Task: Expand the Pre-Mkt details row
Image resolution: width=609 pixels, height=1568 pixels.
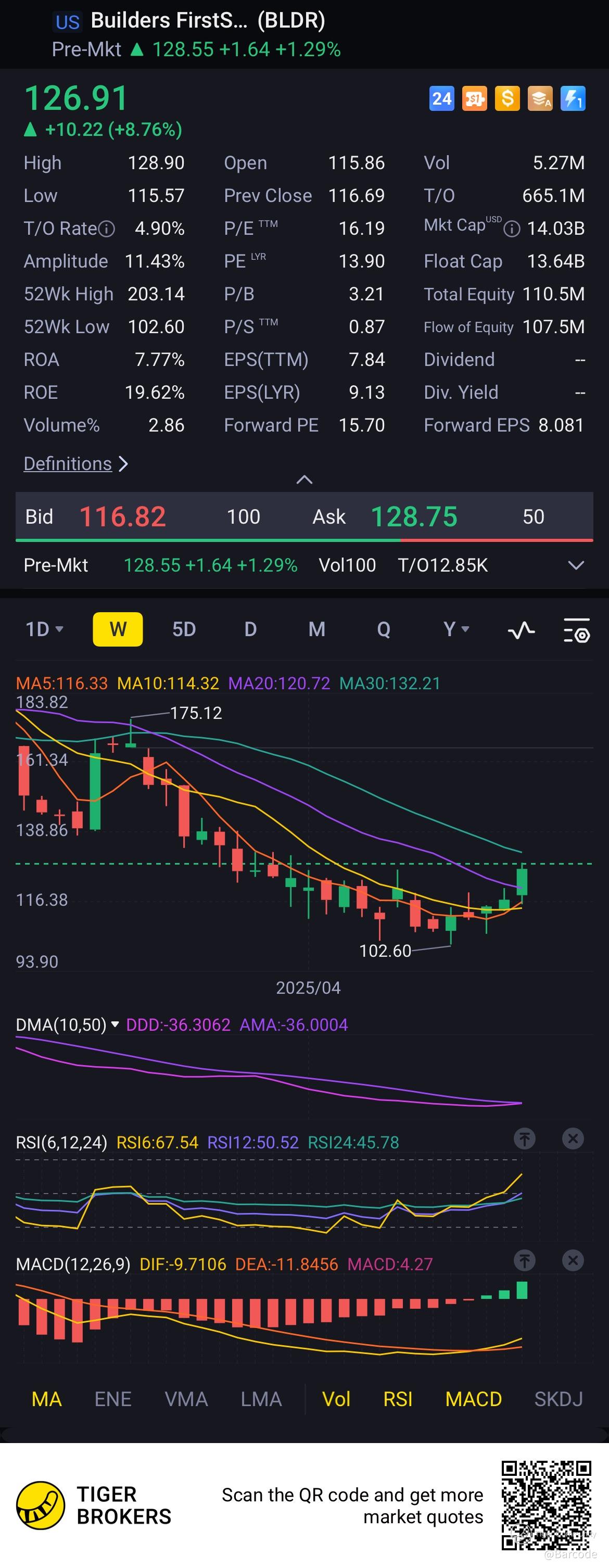Action: (576, 565)
